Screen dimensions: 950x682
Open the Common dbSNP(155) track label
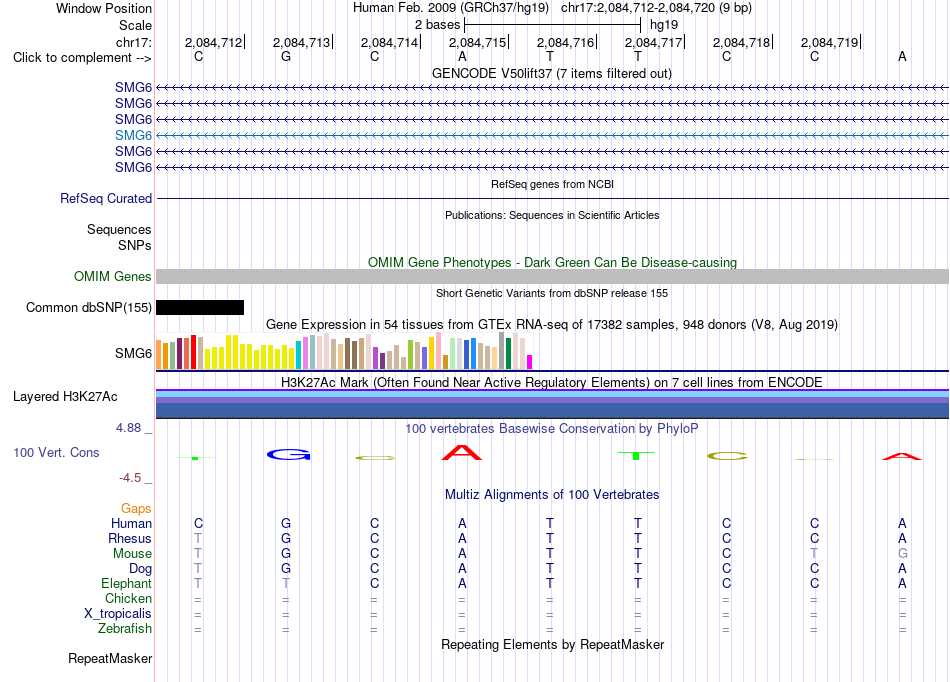pos(88,308)
